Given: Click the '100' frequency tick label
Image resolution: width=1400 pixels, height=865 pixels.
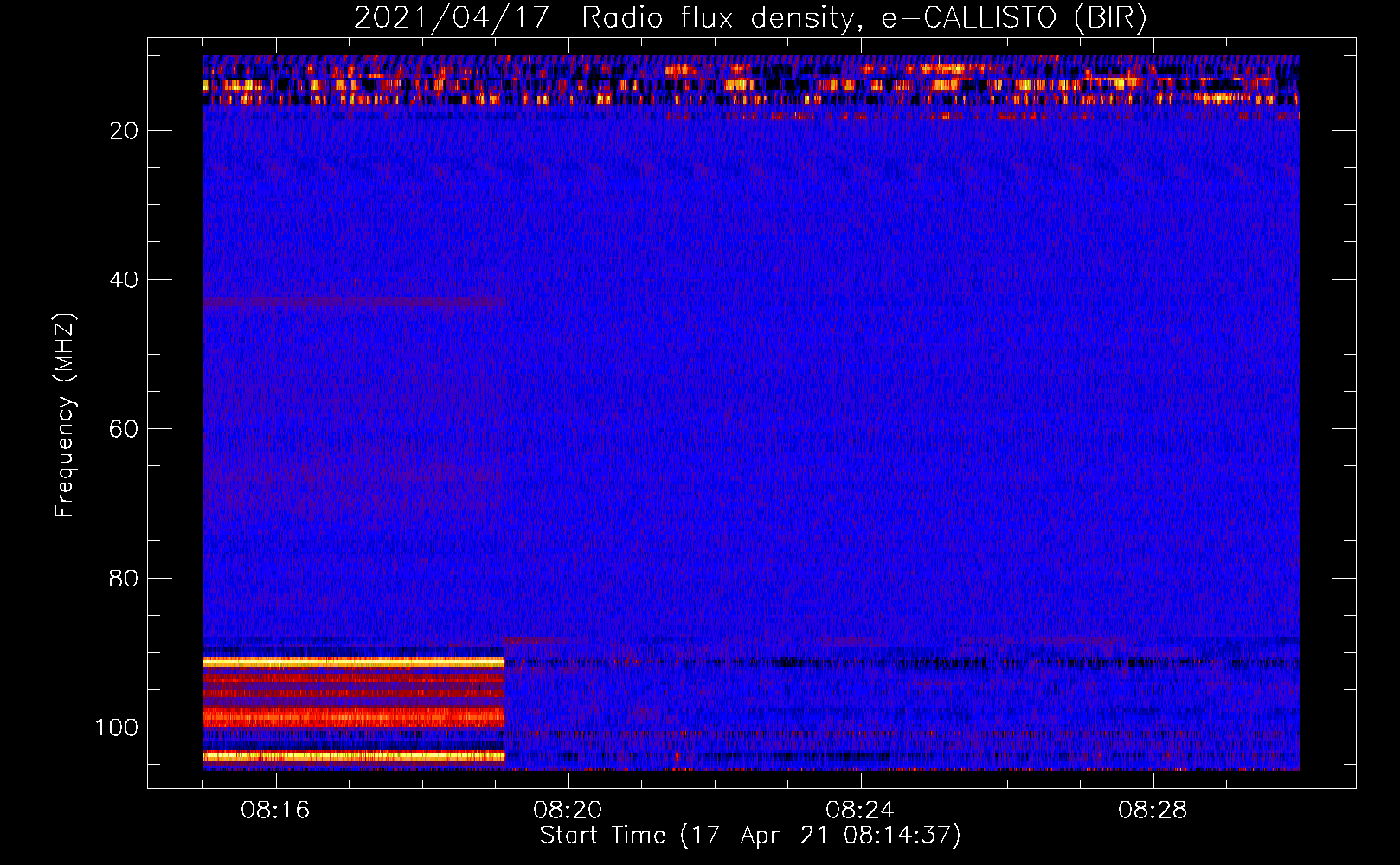Looking at the screenshot, I should tap(117, 727).
